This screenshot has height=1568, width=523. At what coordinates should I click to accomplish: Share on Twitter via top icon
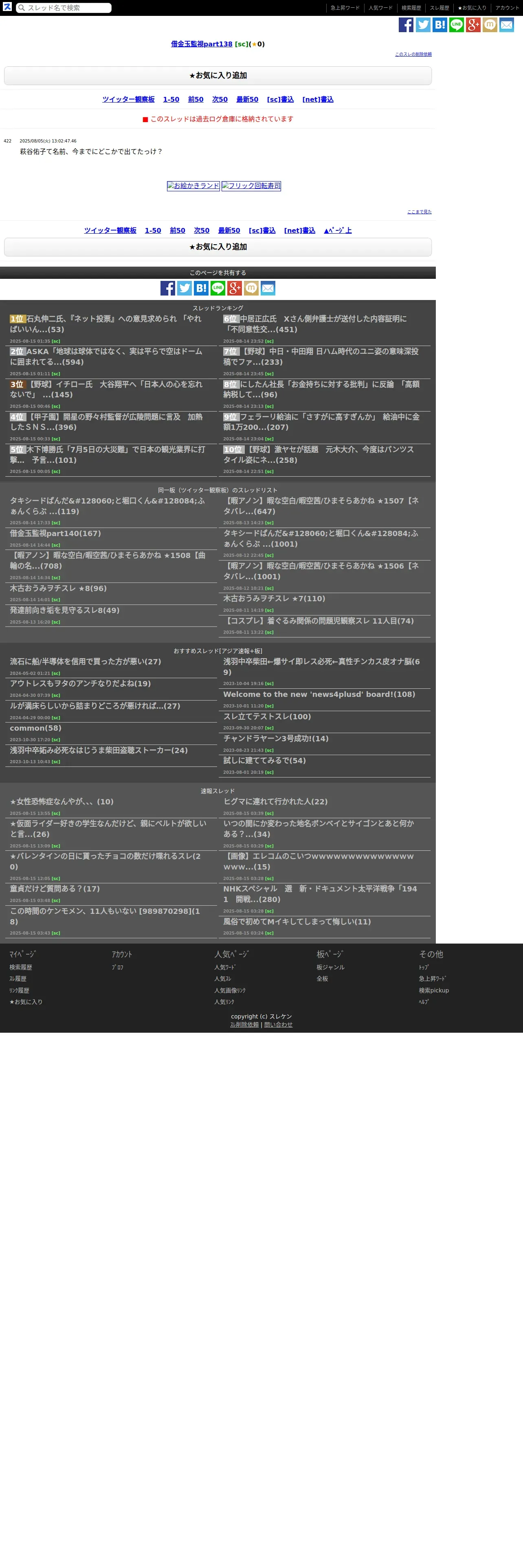coord(423,24)
